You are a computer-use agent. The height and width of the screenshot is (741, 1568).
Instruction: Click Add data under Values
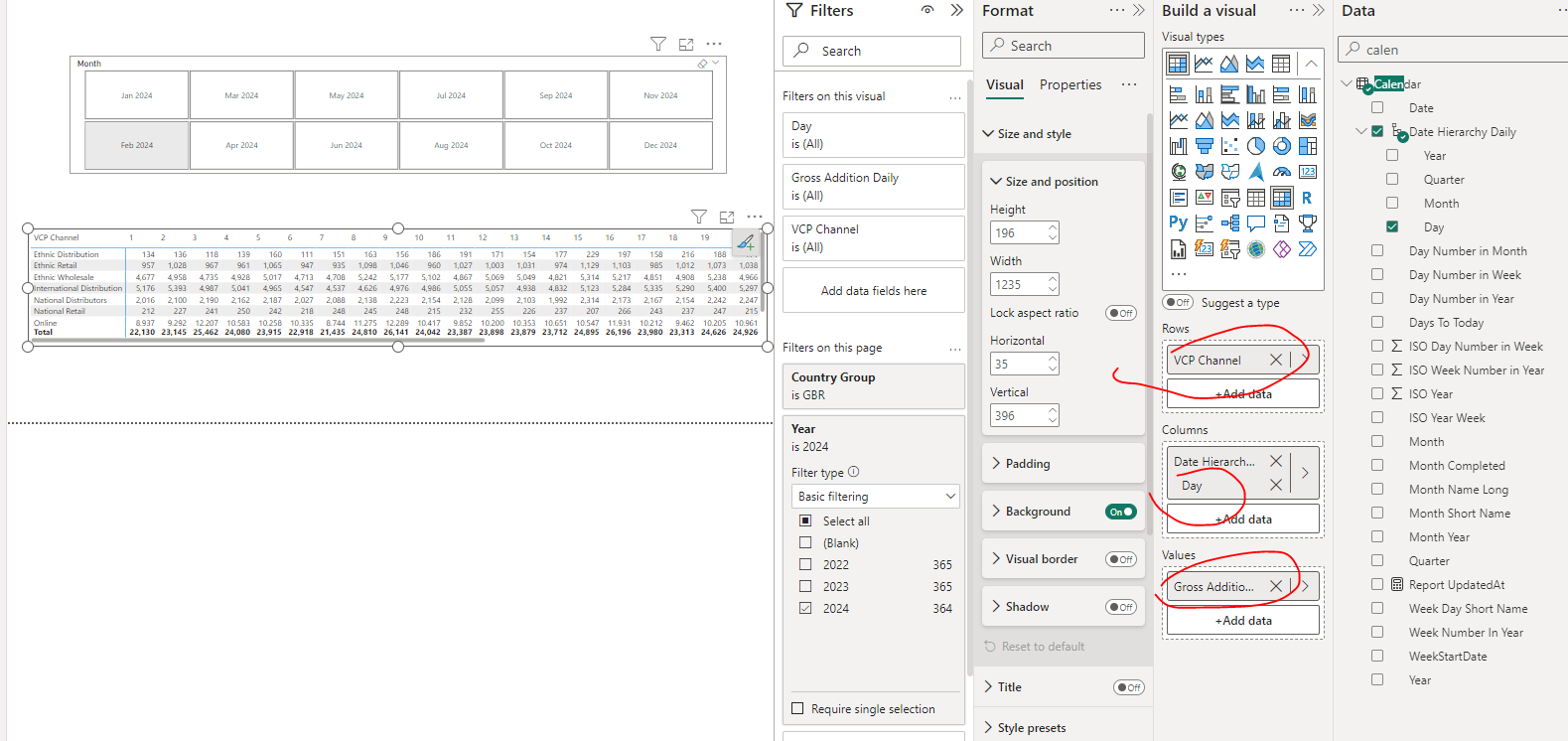(x=1243, y=620)
